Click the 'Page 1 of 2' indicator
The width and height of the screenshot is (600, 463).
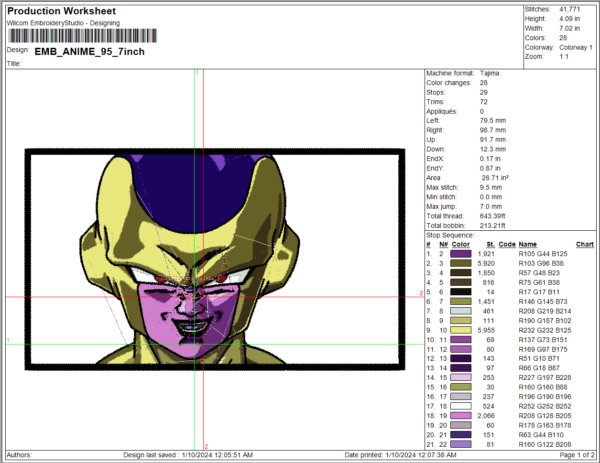point(577,455)
